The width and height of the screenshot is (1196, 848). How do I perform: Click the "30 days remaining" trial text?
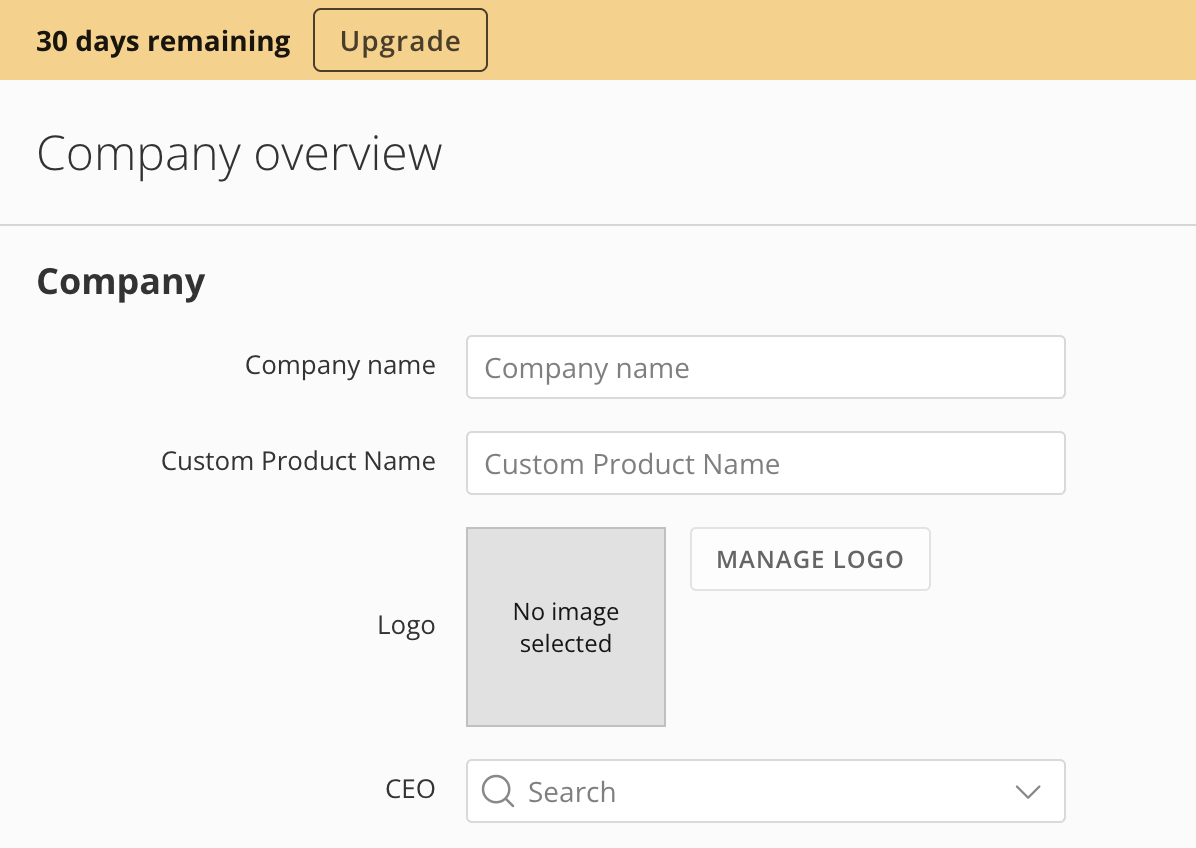coord(163,41)
